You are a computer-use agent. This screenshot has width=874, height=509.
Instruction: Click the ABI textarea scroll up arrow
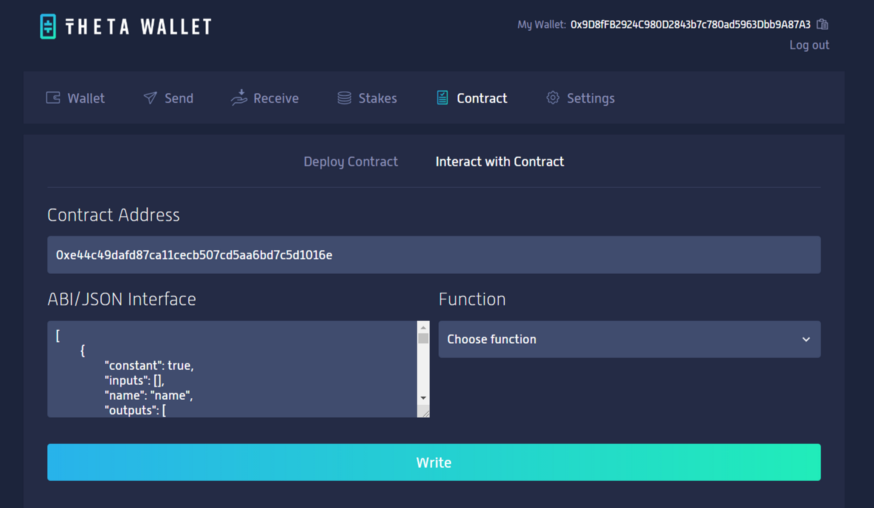[423, 327]
